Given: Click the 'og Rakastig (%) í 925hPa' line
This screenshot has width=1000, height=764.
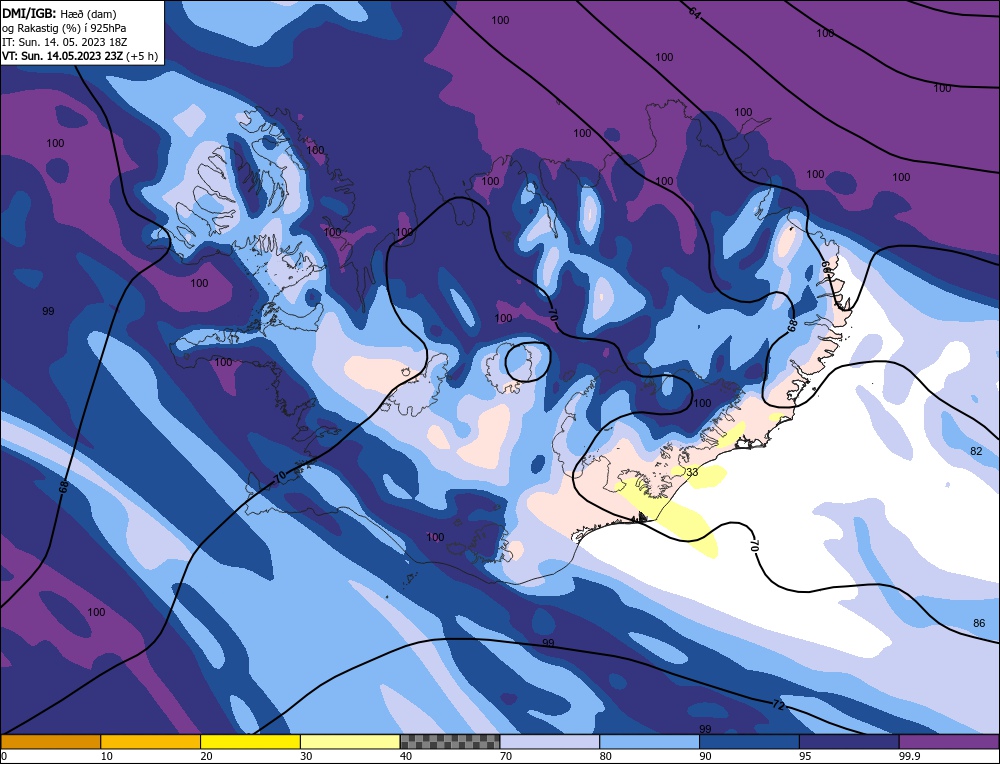Looking at the screenshot, I should 64,27.
